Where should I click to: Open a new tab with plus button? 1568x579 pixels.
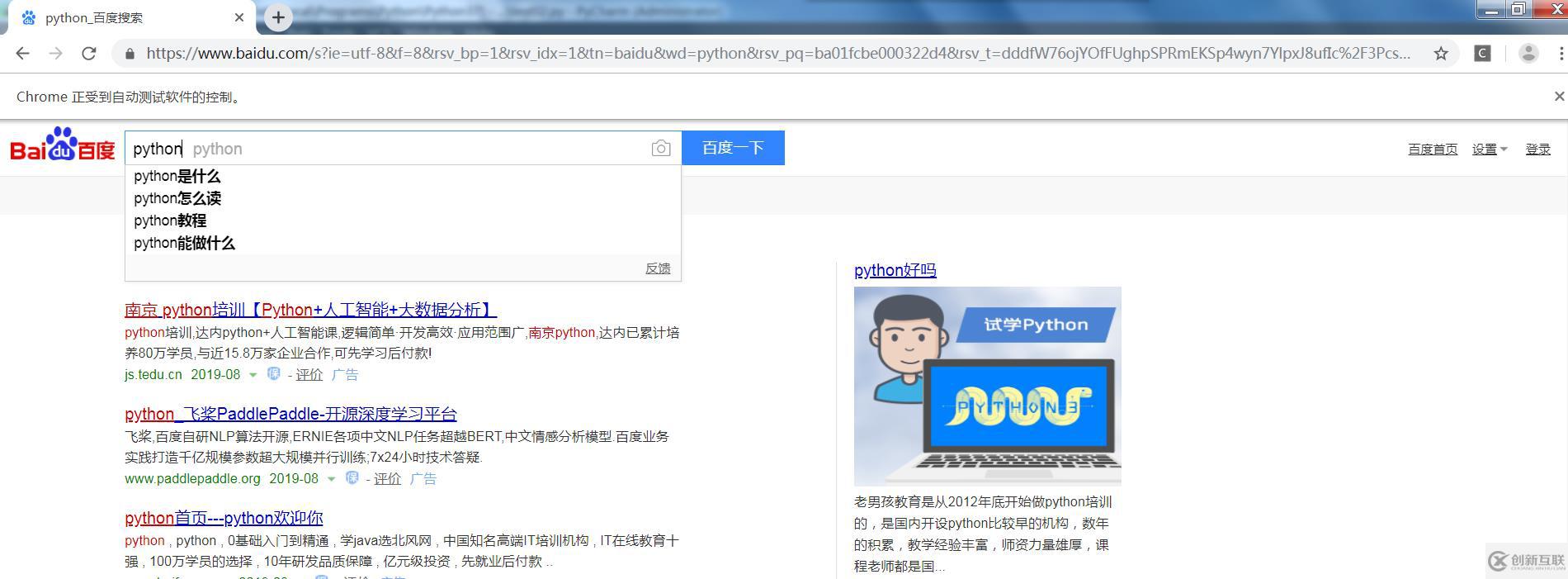pyautogui.click(x=278, y=17)
